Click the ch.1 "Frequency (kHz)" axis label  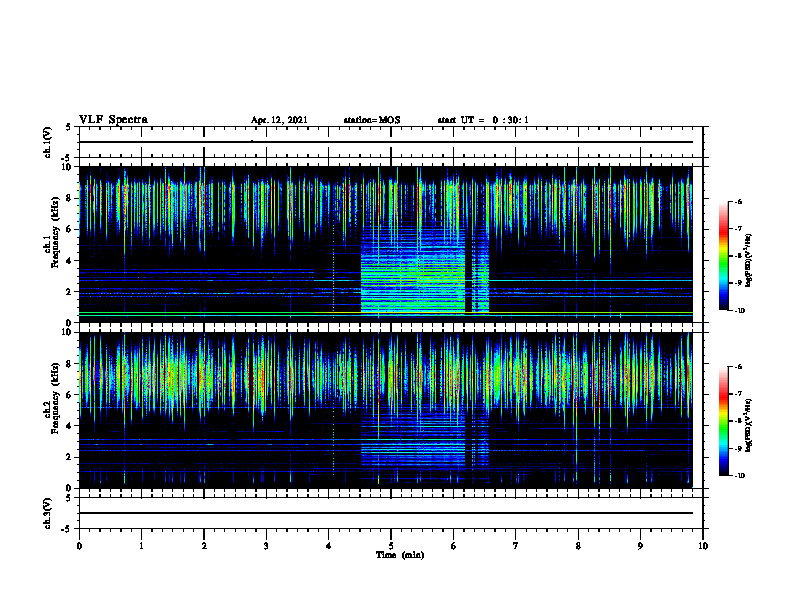55,232
